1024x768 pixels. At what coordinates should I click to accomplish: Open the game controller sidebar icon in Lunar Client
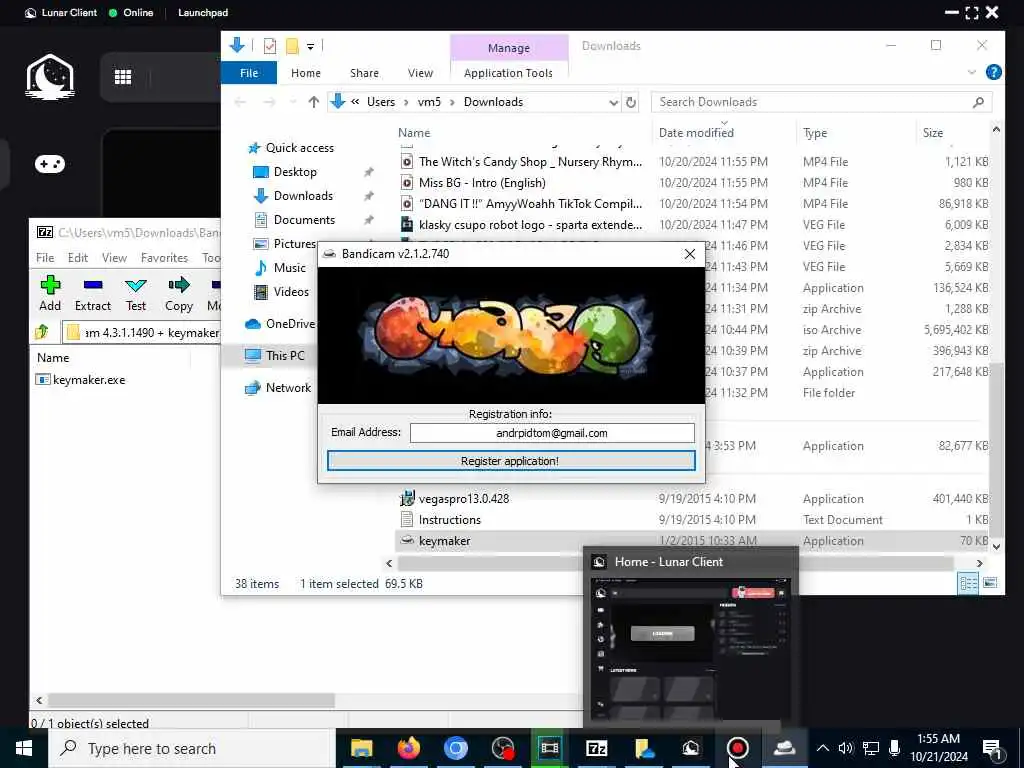click(x=50, y=164)
